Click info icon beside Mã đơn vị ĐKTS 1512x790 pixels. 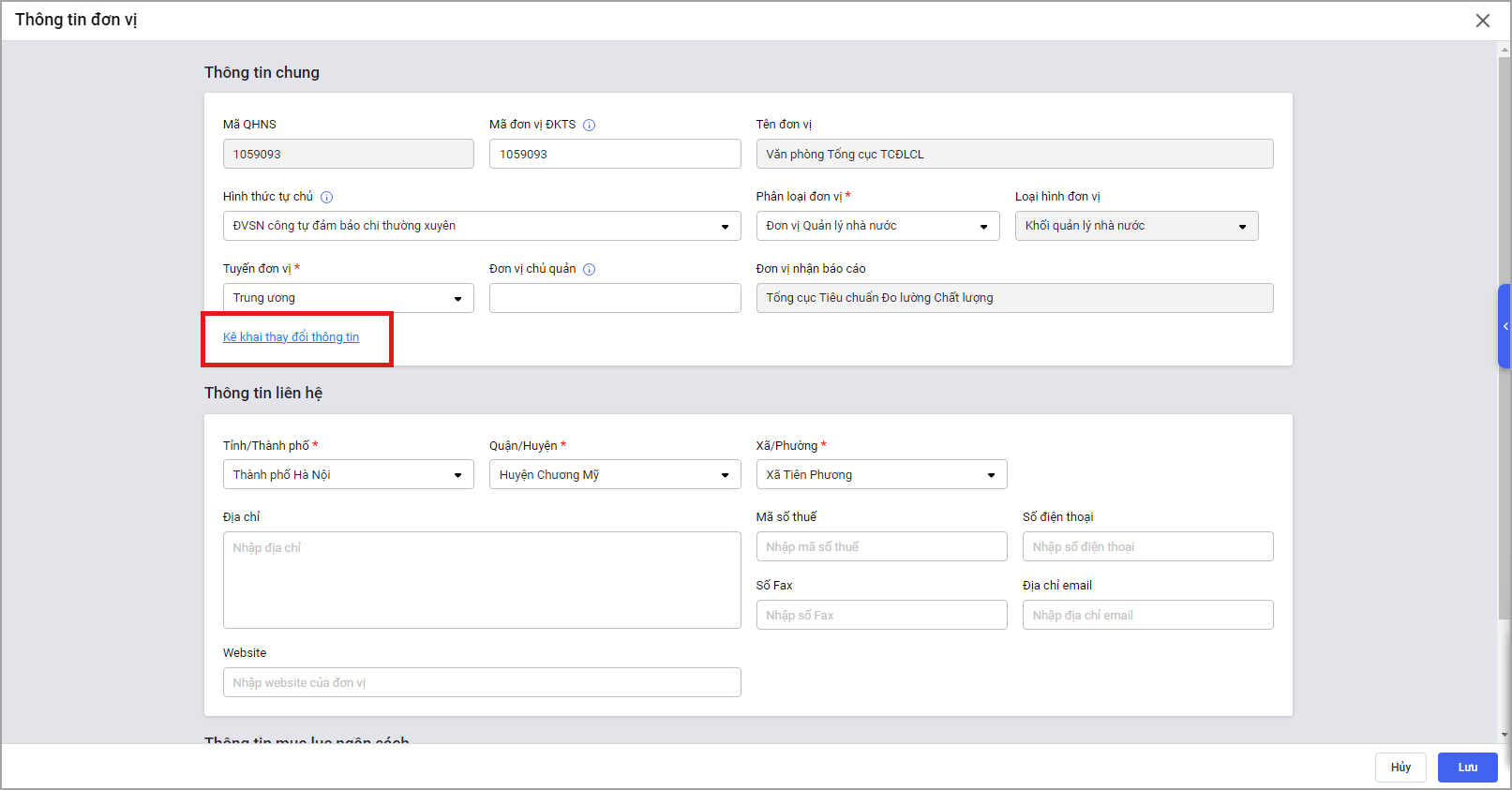pyautogui.click(x=590, y=126)
